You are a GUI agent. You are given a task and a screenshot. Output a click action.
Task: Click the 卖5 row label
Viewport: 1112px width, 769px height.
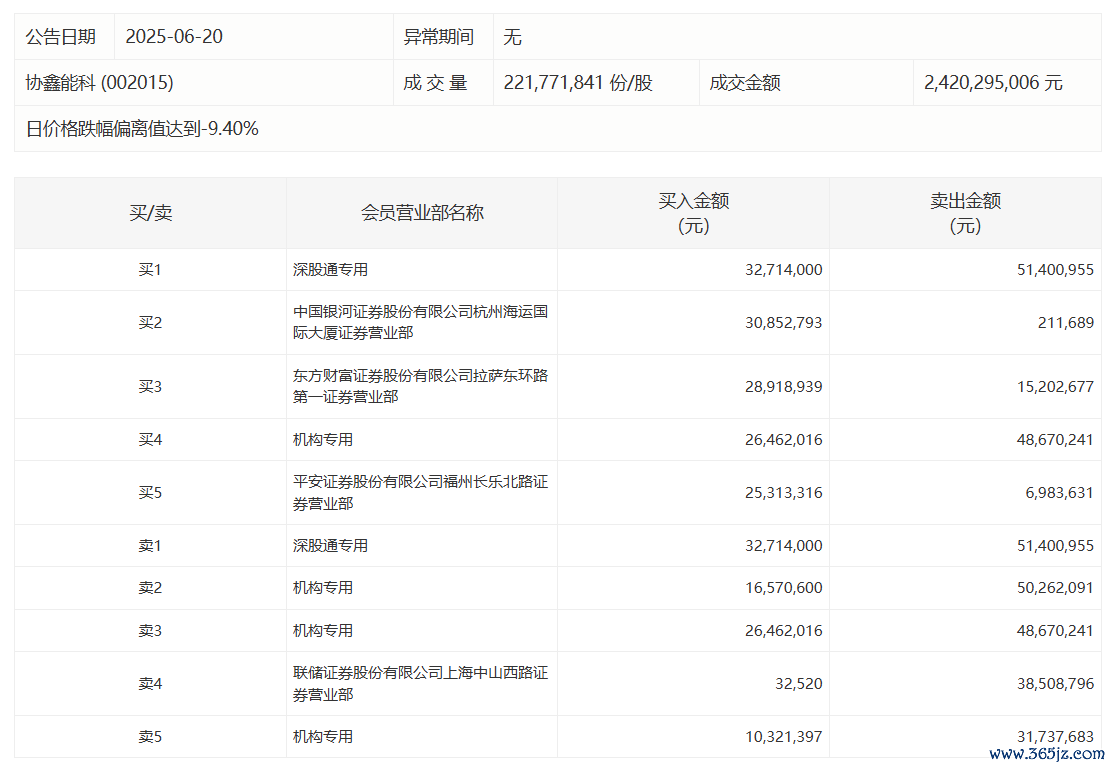[x=150, y=737]
